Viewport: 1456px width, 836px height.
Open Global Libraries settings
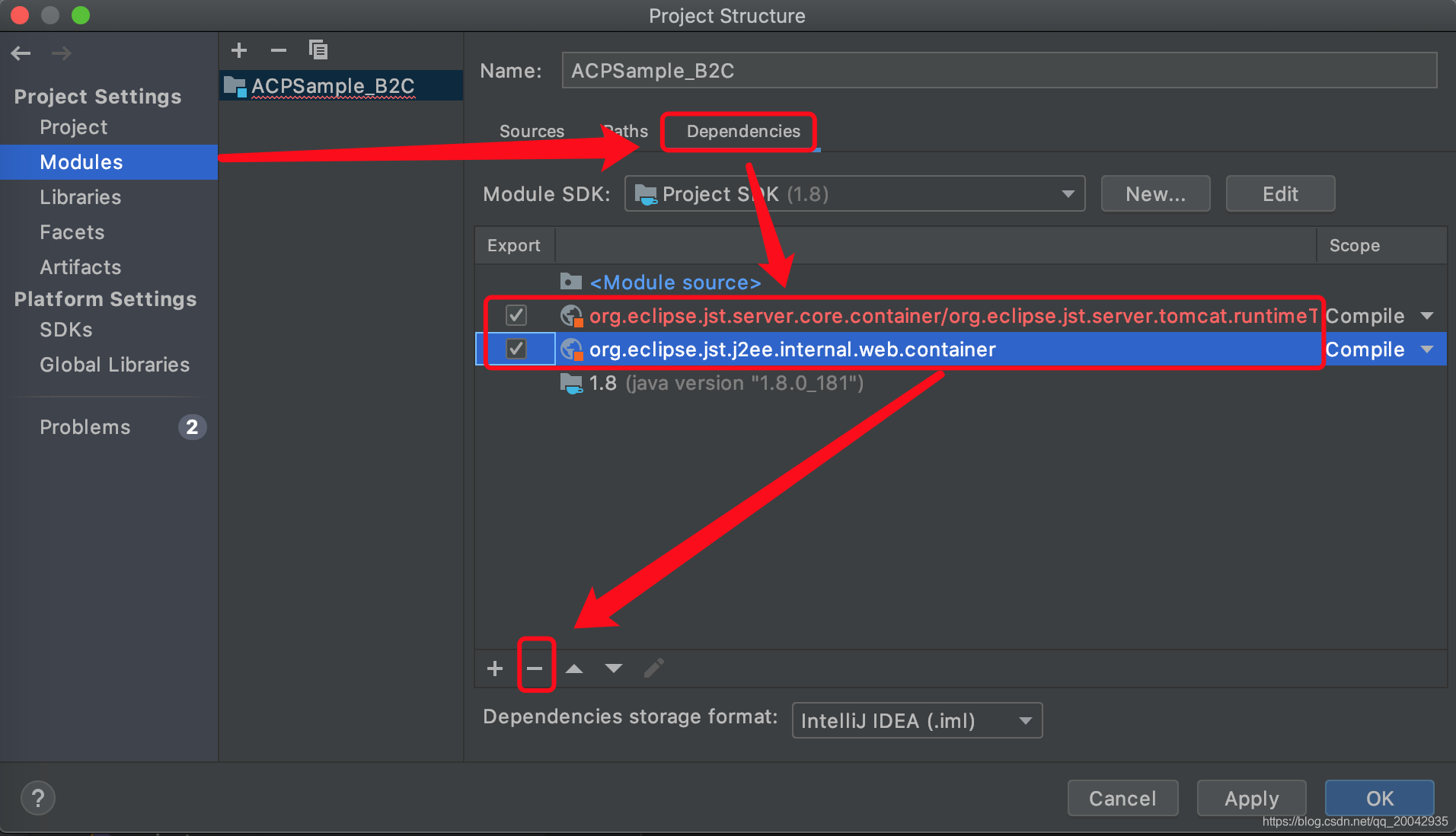(x=115, y=365)
